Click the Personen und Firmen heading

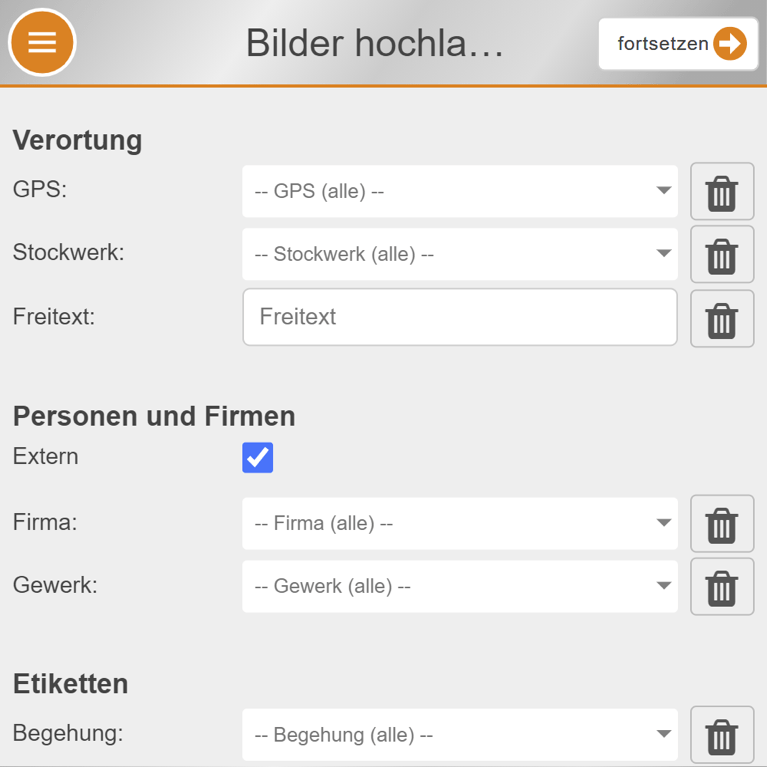pos(154,416)
